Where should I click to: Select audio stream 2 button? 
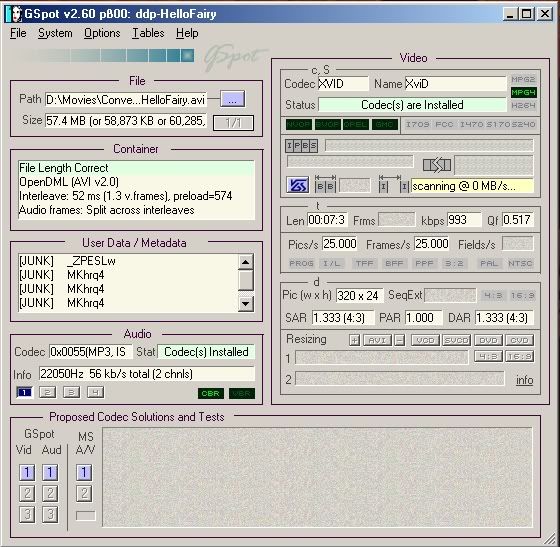click(48, 392)
